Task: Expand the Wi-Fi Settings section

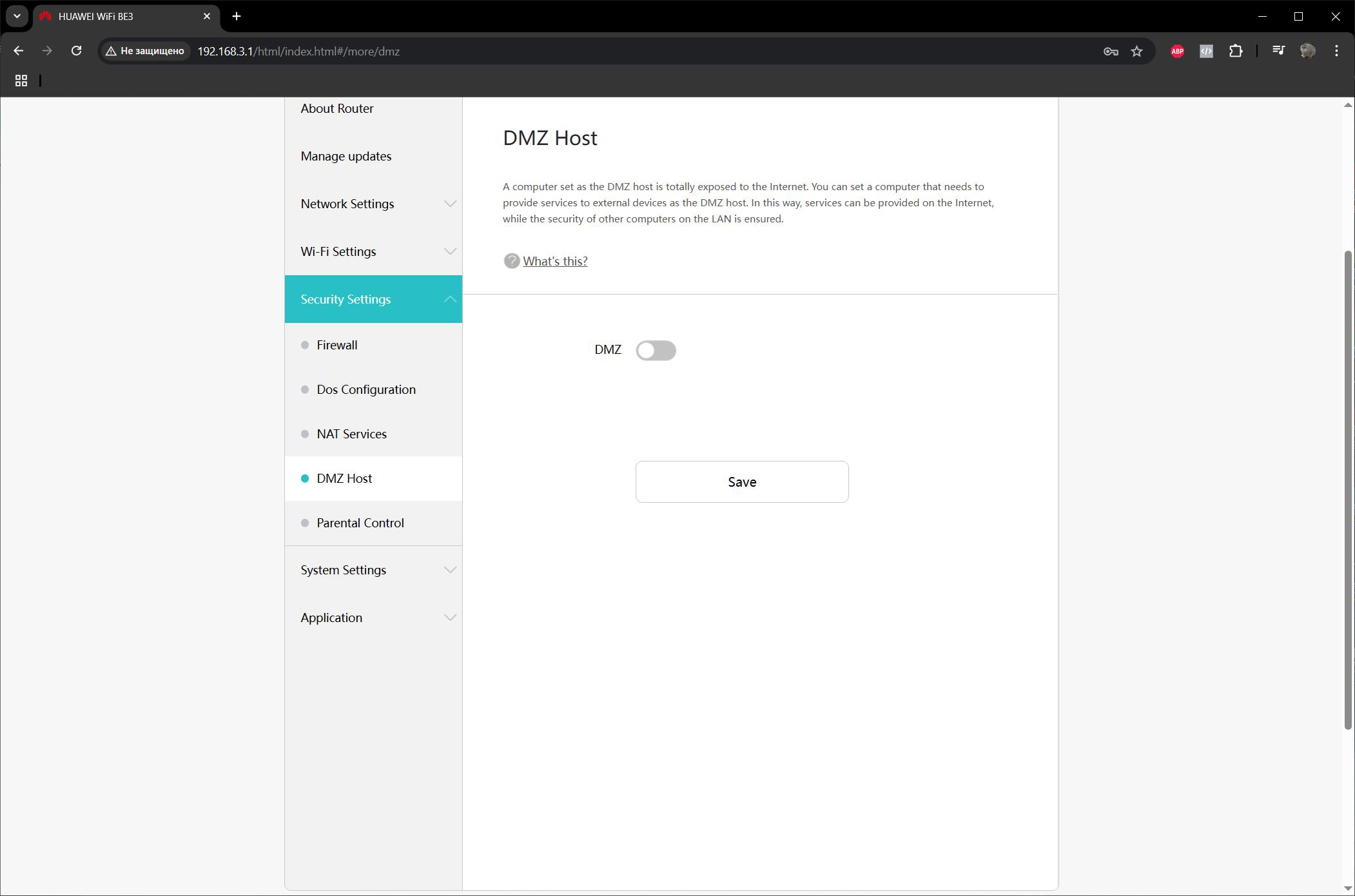Action: [x=373, y=251]
